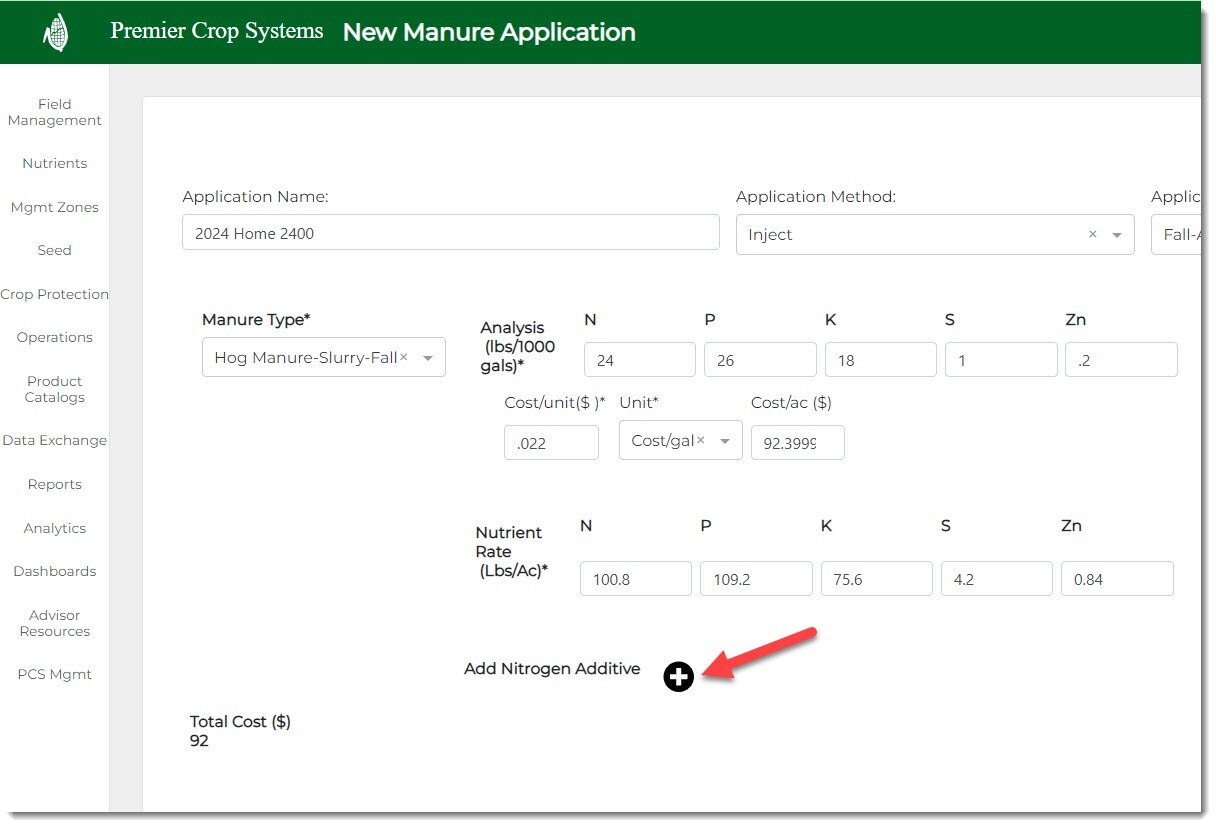Image resolution: width=1216 pixels, height=827 pixels.
Task: Select Crop Protection in the sidebar
Action: pyautogui.click(x=55, y=294)
